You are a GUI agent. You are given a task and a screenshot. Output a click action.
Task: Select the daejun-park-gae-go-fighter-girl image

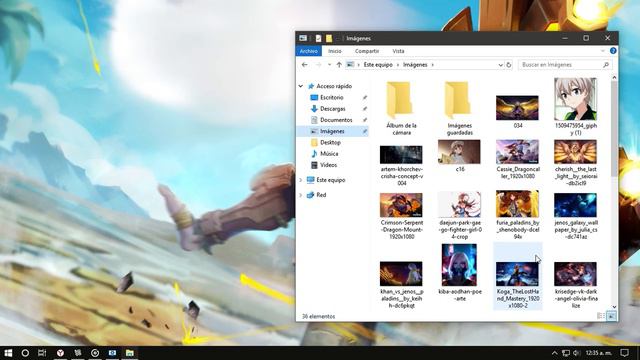(460, 216)
